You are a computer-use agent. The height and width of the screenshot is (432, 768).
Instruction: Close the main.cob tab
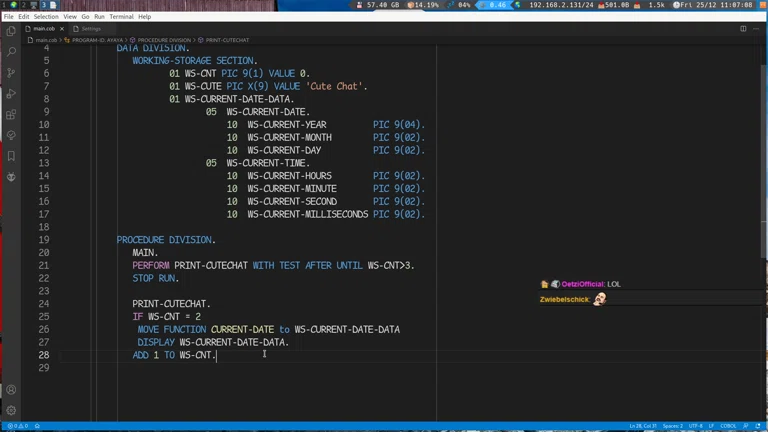(x=62, y=29)
